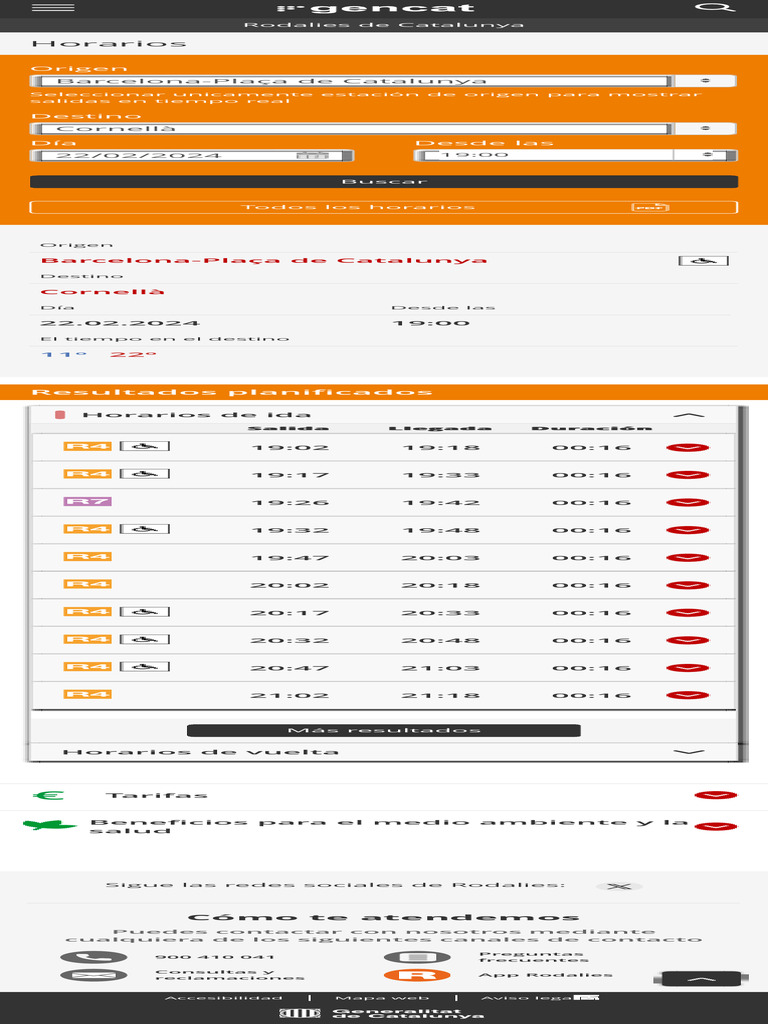Expand details of 19:26 R7 train
The width and height of the screenshot is (768, 1024).
pyautogui.click(x=688, y=503)
